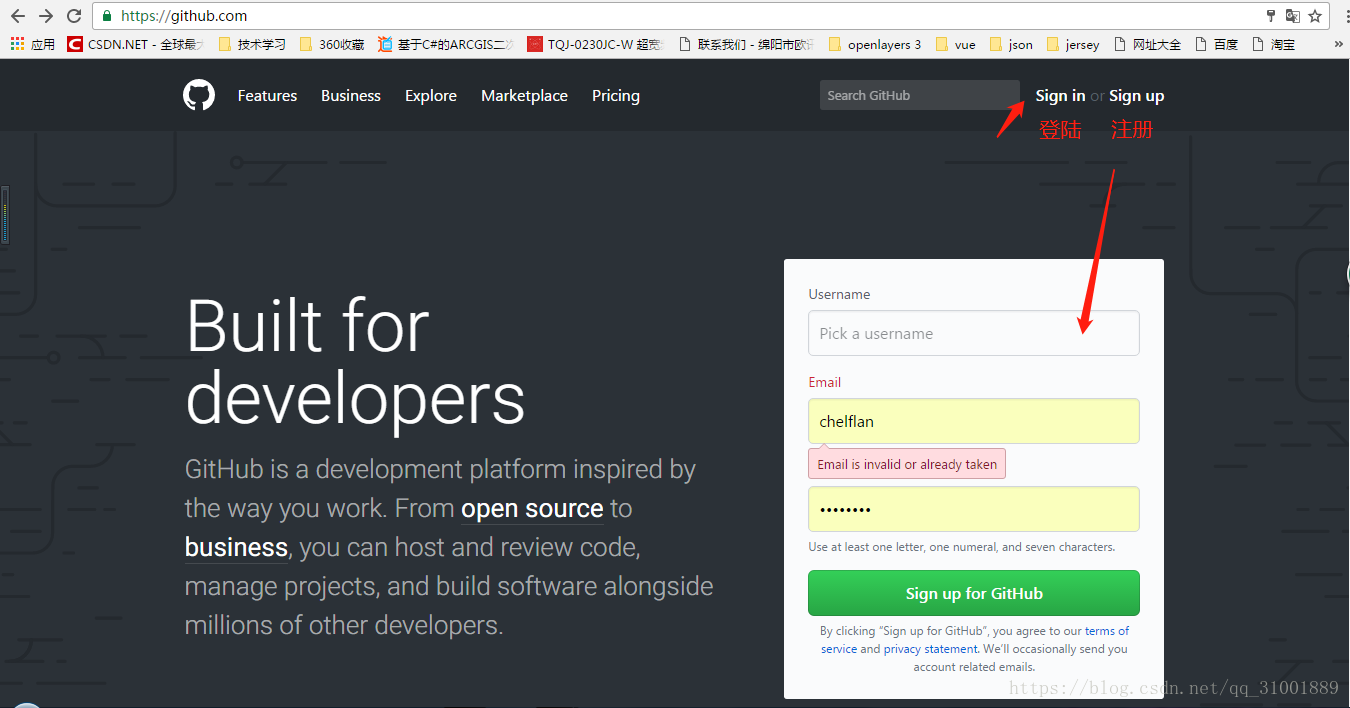Image resolution: width=1350 pixels, height=708 pixels.
Task: Reload the page with the refresh icon
Action: point(74,16)
